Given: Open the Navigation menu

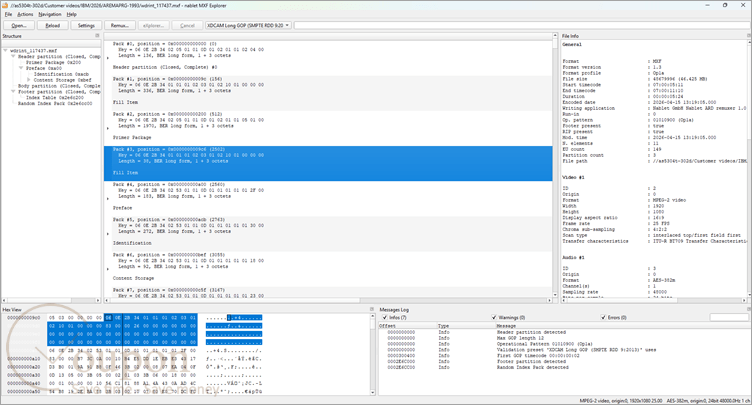Looking at the screenshot, I should coord(50,14).
